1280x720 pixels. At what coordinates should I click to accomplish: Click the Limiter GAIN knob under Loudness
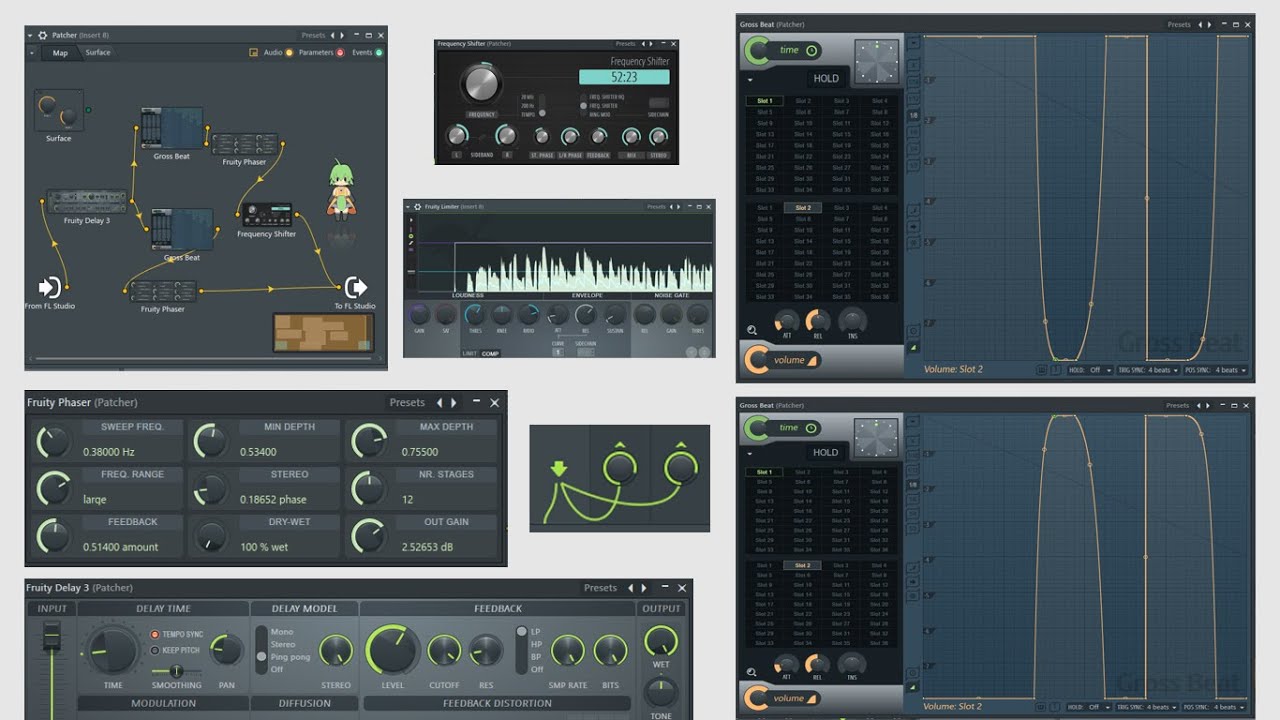point(419,315)
